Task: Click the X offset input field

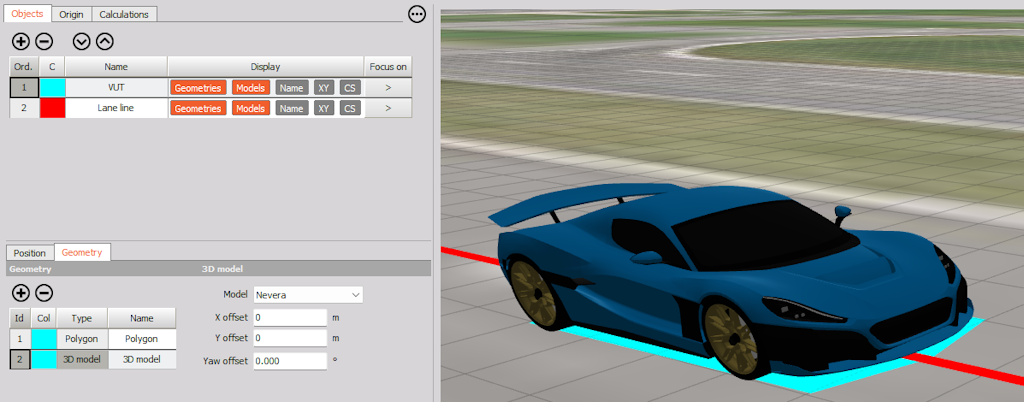Action: tap(290, 318)
